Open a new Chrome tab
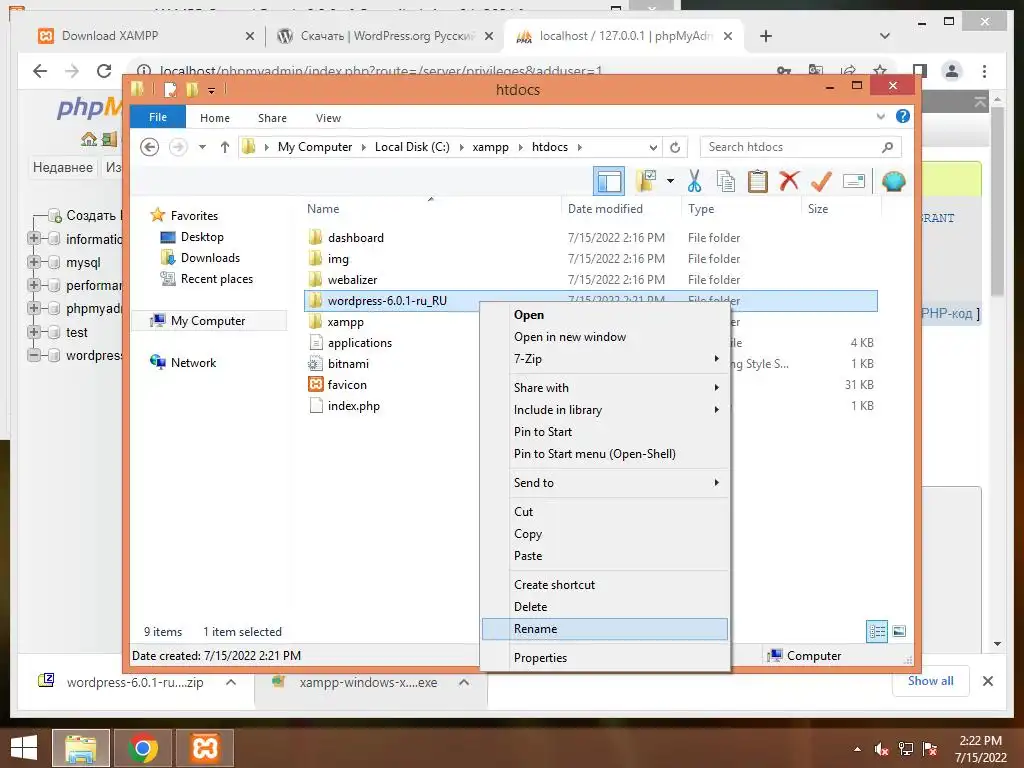This screenshot has width=1024, height=768. 766,36
